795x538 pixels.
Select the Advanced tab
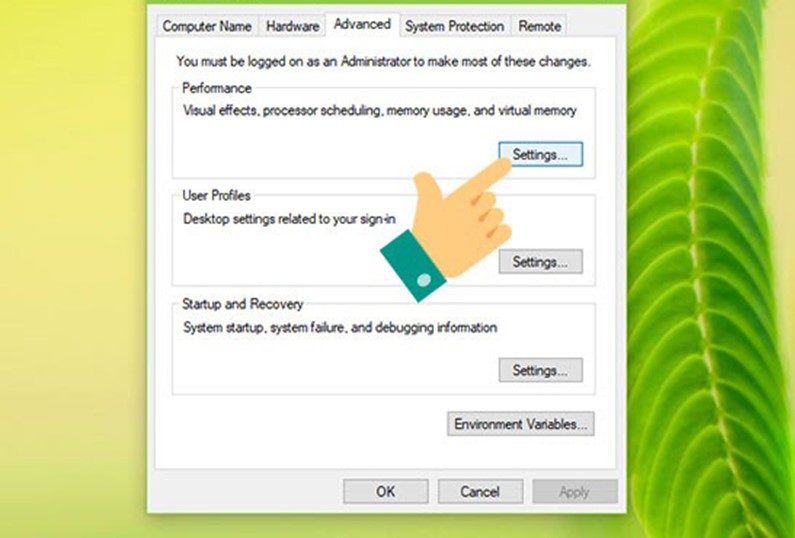(x=362, y=24)
